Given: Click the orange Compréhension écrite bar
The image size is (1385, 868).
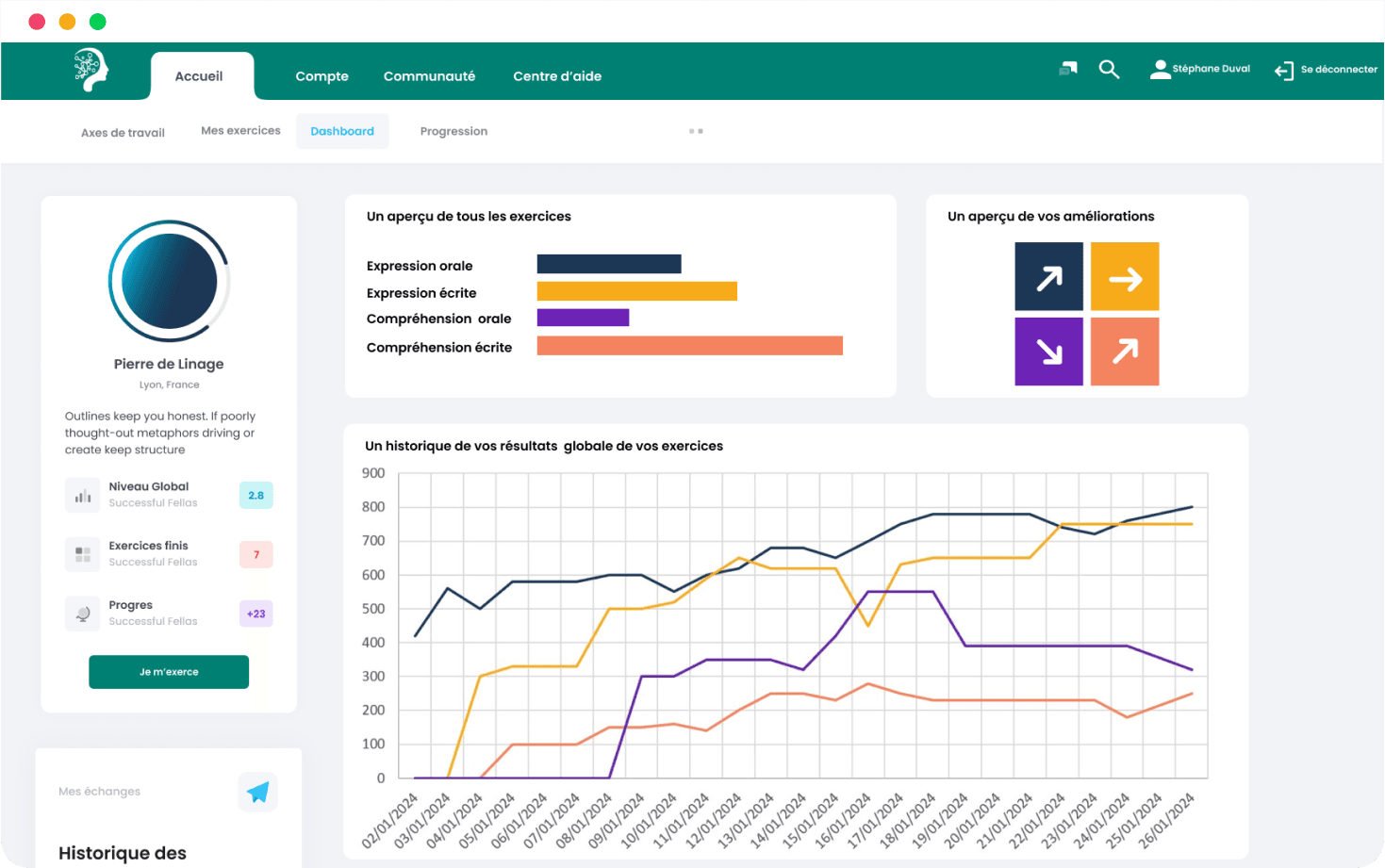Looking at the screenshot, I should (x=689, y=346).
